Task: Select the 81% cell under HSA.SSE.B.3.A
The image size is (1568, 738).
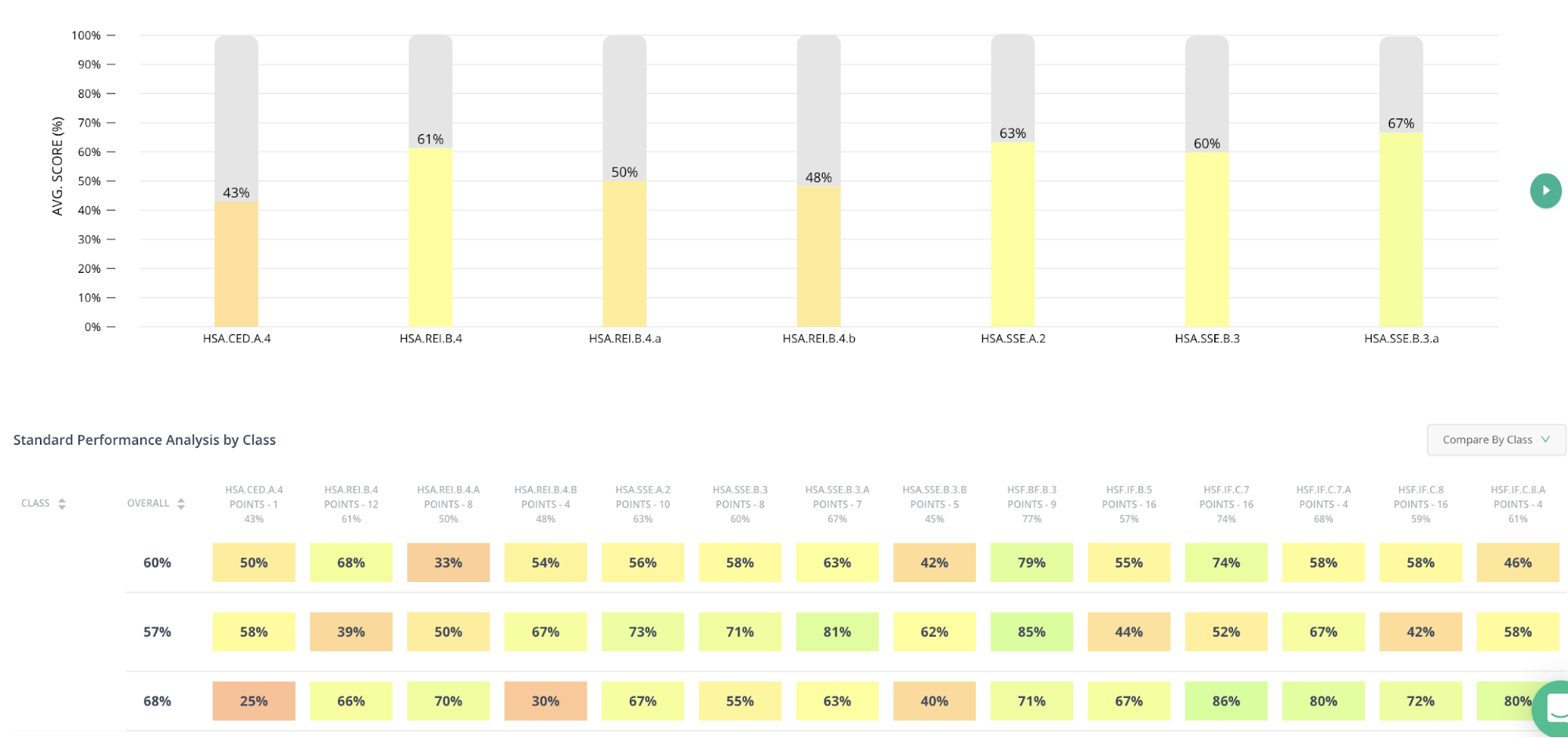Action: (x=837, y=632)
